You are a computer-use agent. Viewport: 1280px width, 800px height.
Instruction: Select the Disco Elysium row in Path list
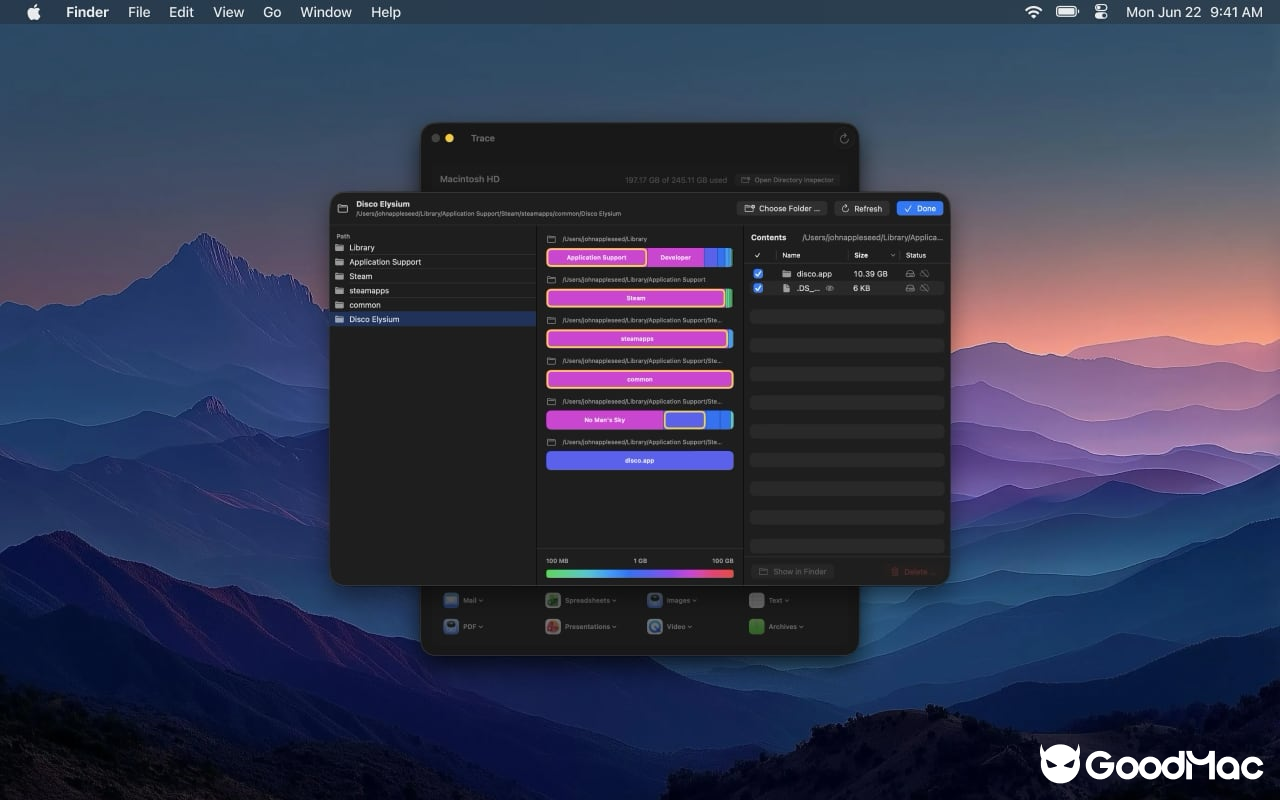tap(433, 319)
